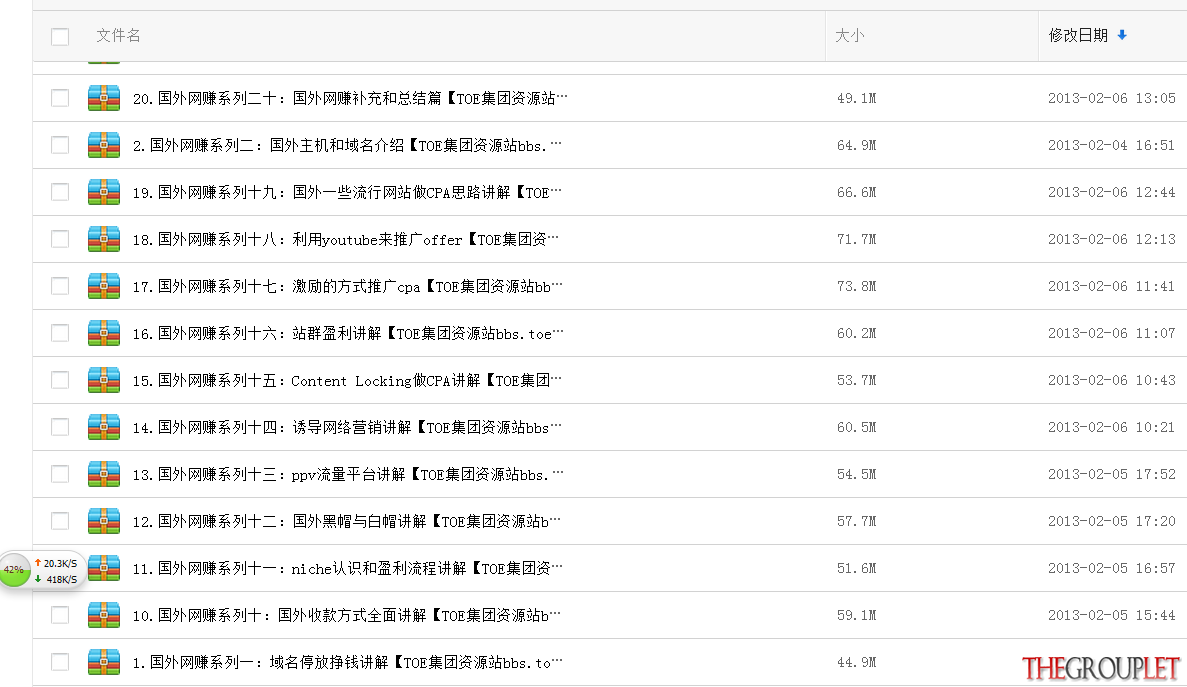Check the box for file 20. 国外网赚系列二十
1187x687 pixels.
60,98
